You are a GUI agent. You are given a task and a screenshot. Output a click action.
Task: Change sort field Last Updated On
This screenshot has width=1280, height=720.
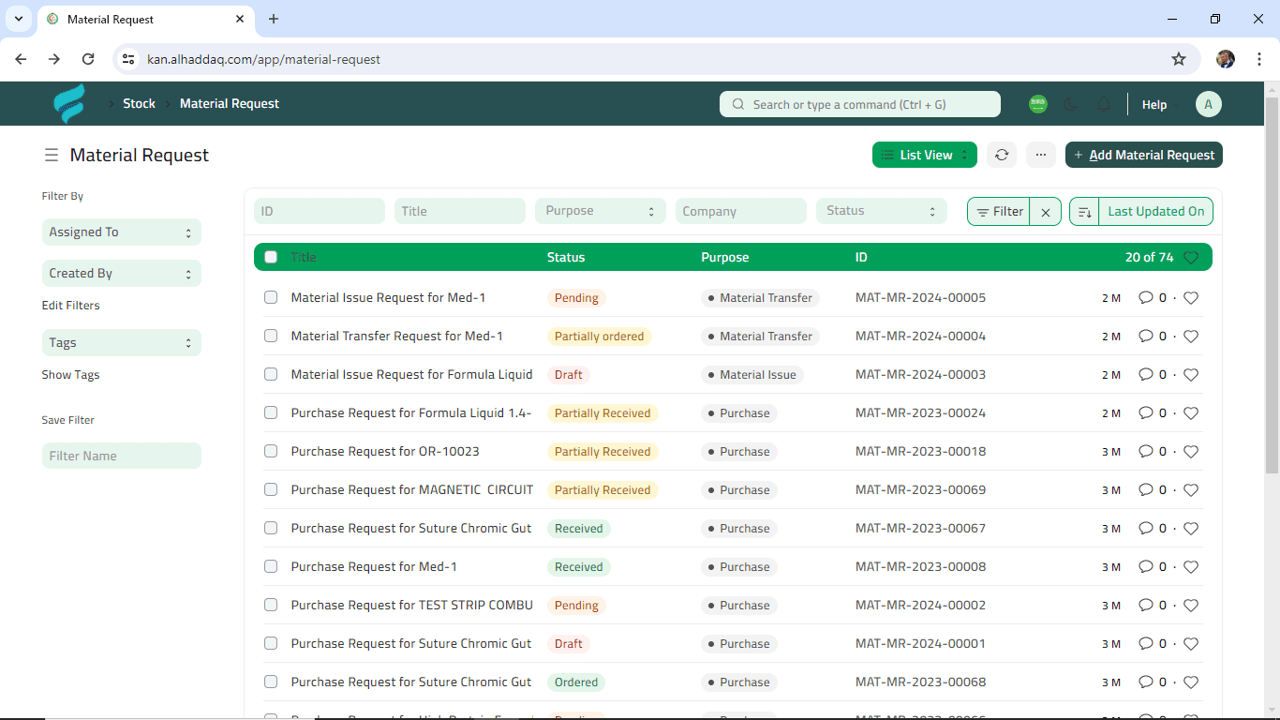(x=1156, y=212)
